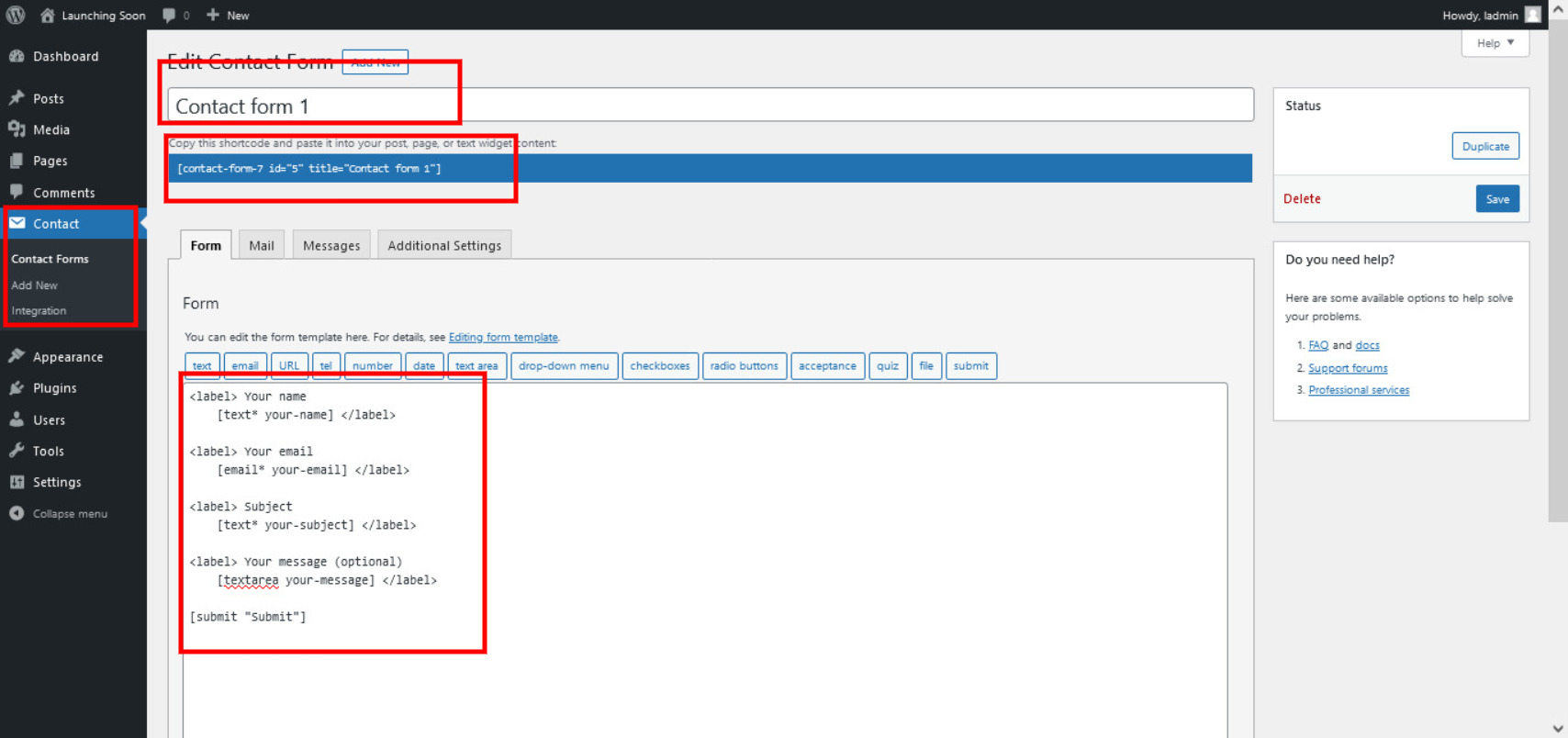Open the FAQ link
This screenshot has height=738, width=1568.
point(1318,345)
